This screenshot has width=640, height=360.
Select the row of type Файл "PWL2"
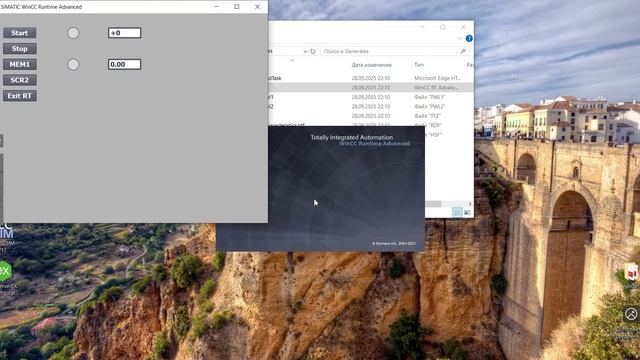371,107
